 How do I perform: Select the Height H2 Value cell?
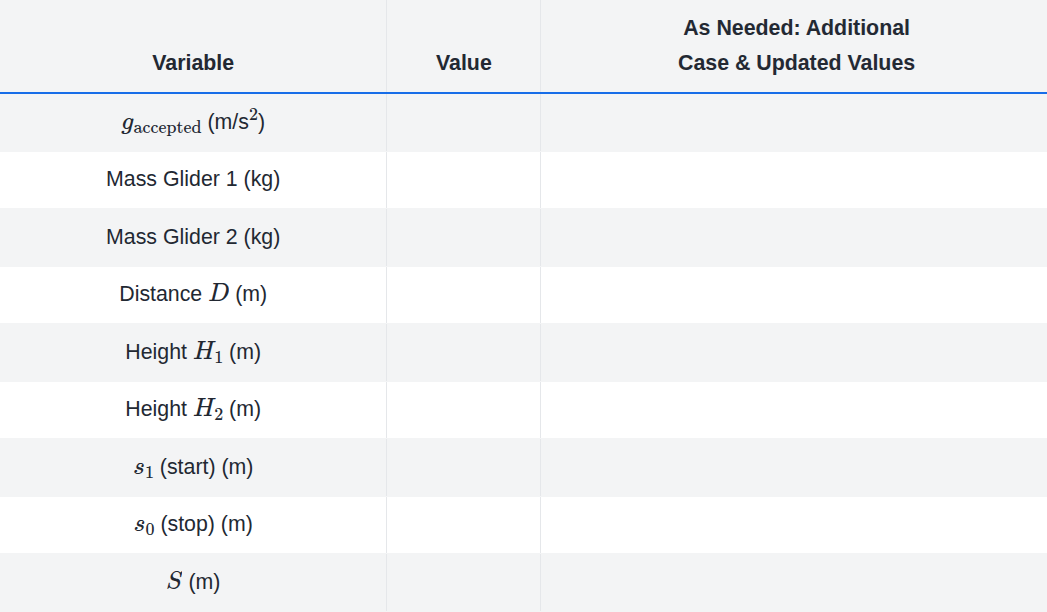(463, 409)
